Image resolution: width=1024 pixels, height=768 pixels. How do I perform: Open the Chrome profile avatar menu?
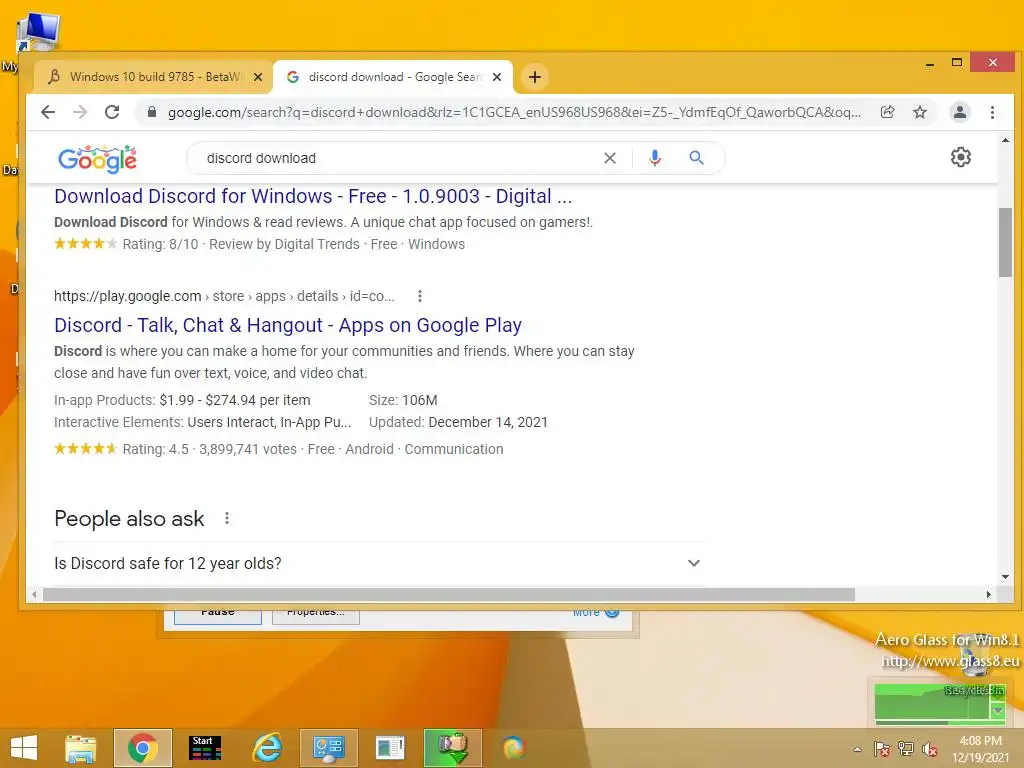pyautogui.click(x=960, y=112)
